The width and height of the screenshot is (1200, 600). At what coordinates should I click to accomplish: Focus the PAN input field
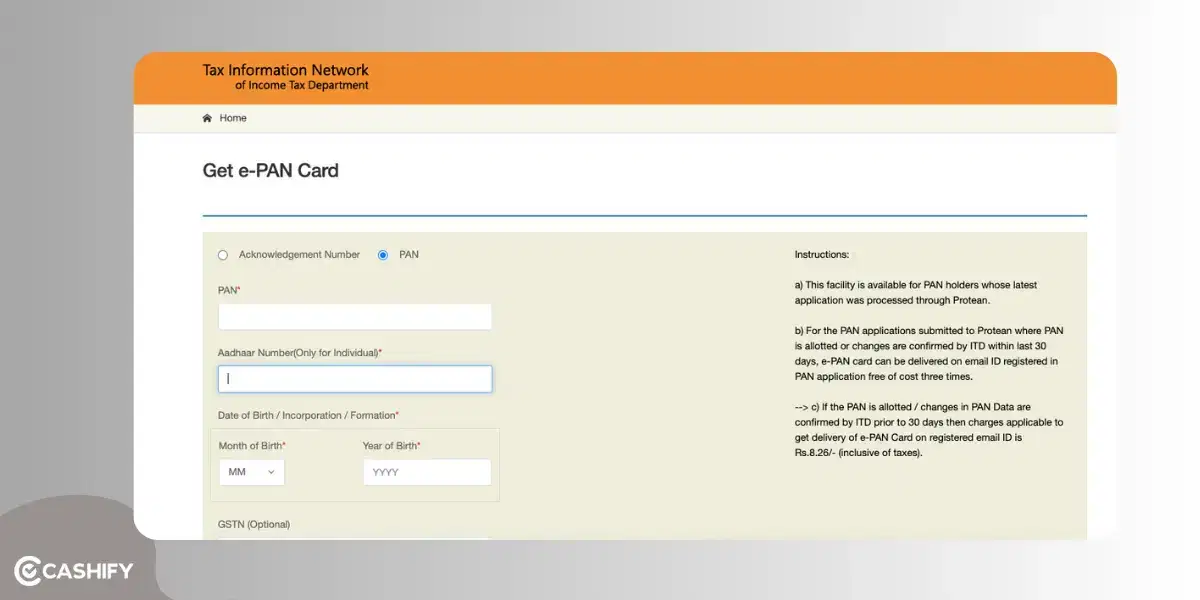pyautogui.click(x=355, y=317)
